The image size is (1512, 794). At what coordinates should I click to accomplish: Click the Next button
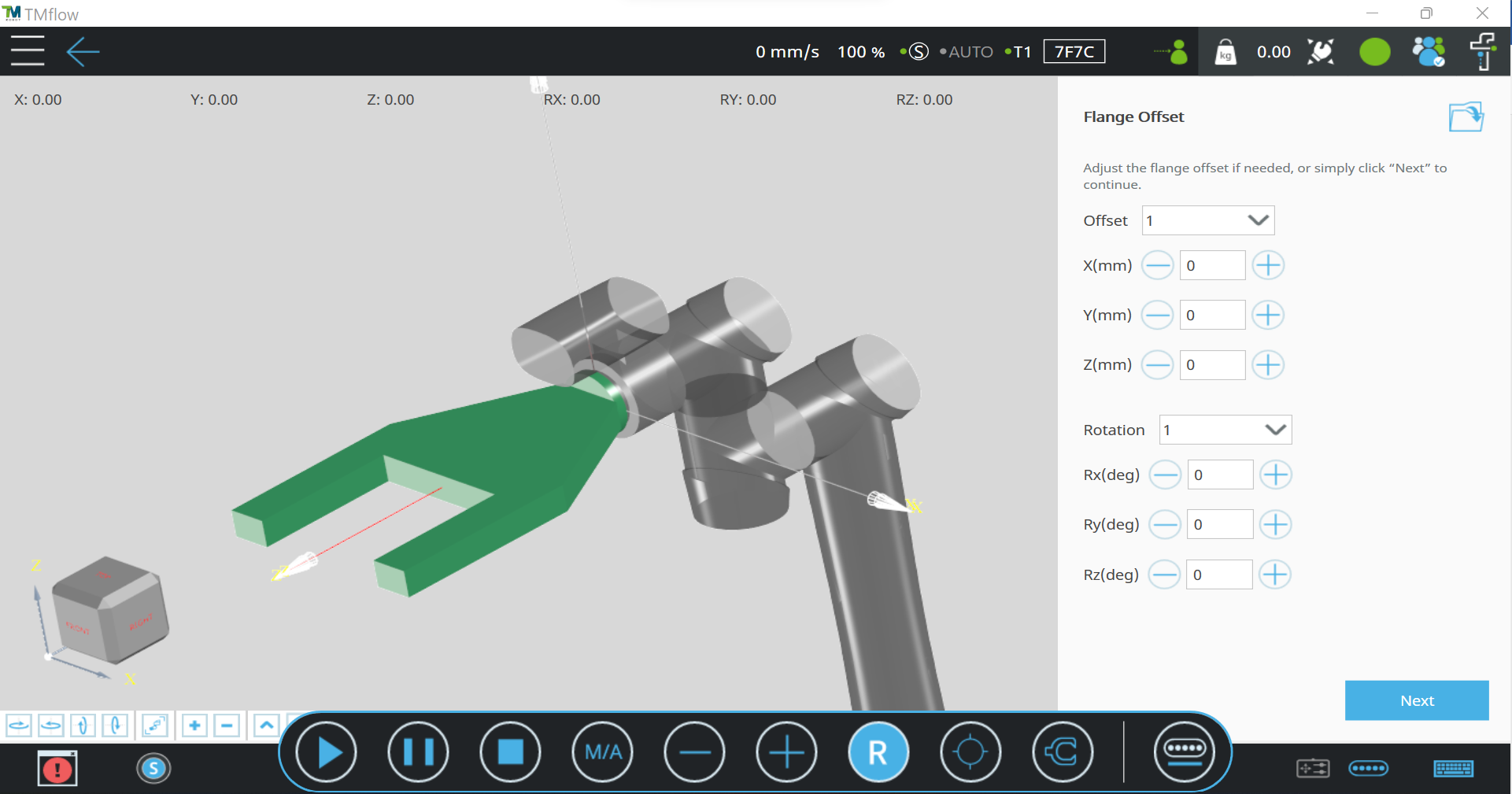(1416, 700)
